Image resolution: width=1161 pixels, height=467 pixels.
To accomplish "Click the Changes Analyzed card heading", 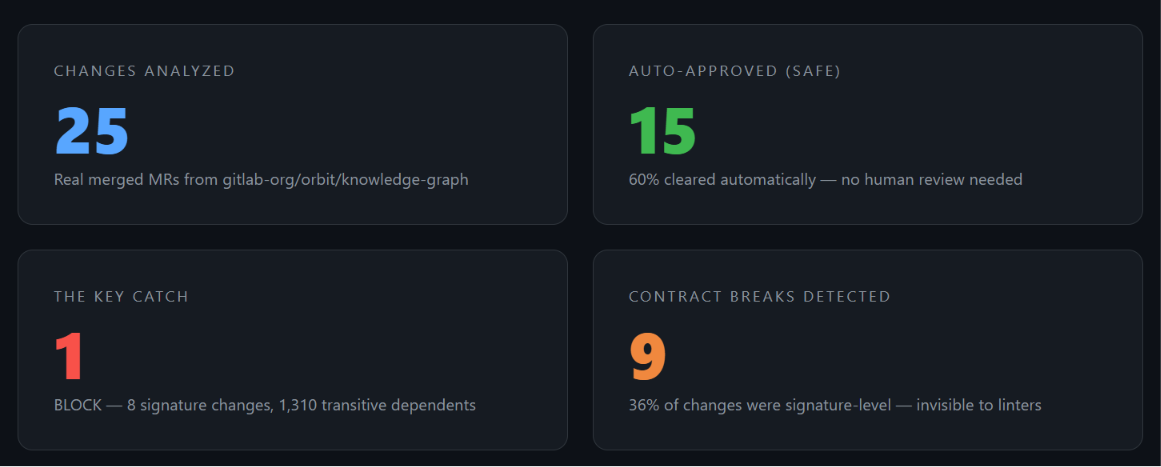I will [x=144, y=71].
